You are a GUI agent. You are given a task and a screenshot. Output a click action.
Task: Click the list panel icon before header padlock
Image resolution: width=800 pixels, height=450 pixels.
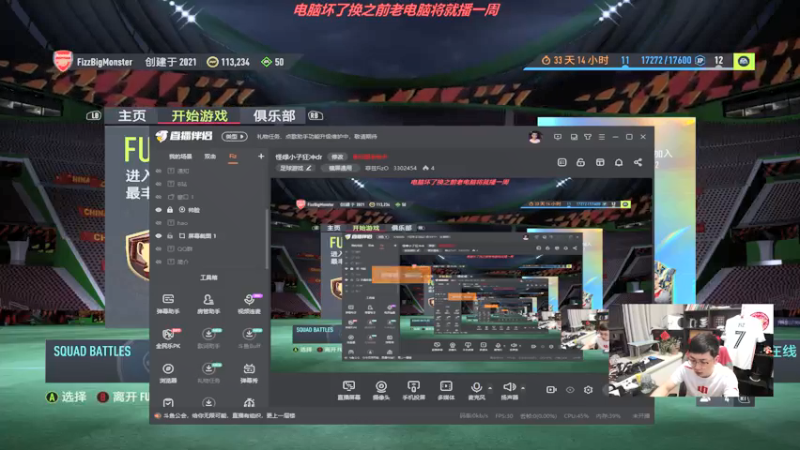(562, 162)
